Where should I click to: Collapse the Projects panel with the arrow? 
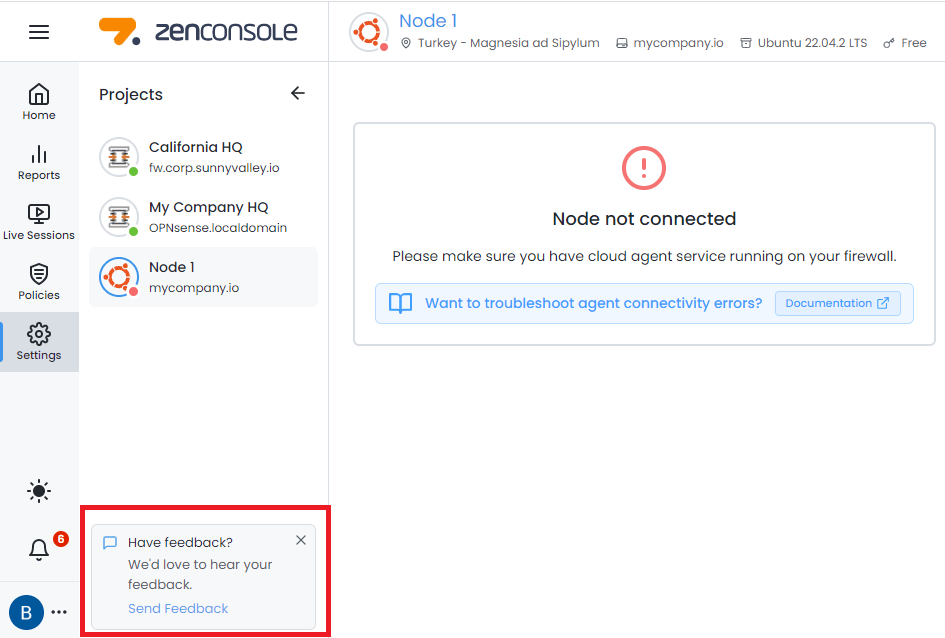point(297,92)
